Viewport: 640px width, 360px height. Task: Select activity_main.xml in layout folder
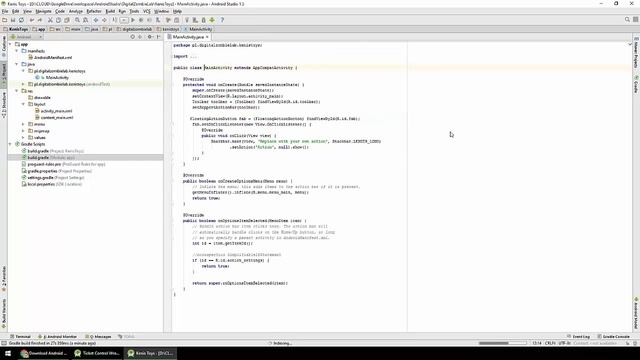pyautogui.click(x=53, y=111)
